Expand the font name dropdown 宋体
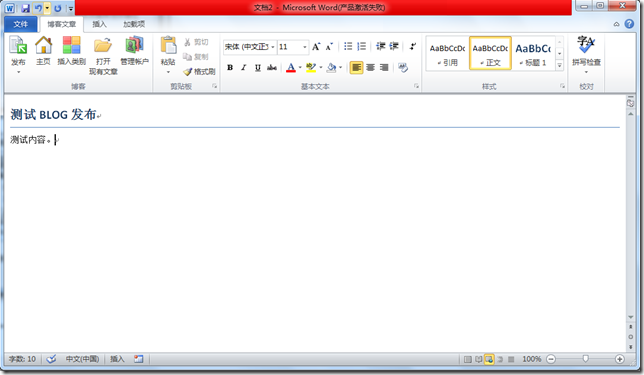The image size is (644, 375). pos(273,47)
